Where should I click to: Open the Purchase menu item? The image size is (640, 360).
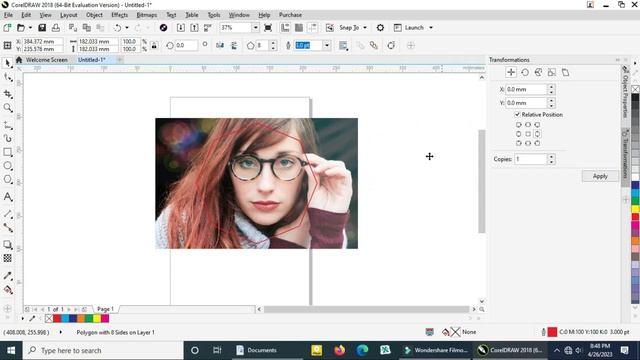(290, 15)
